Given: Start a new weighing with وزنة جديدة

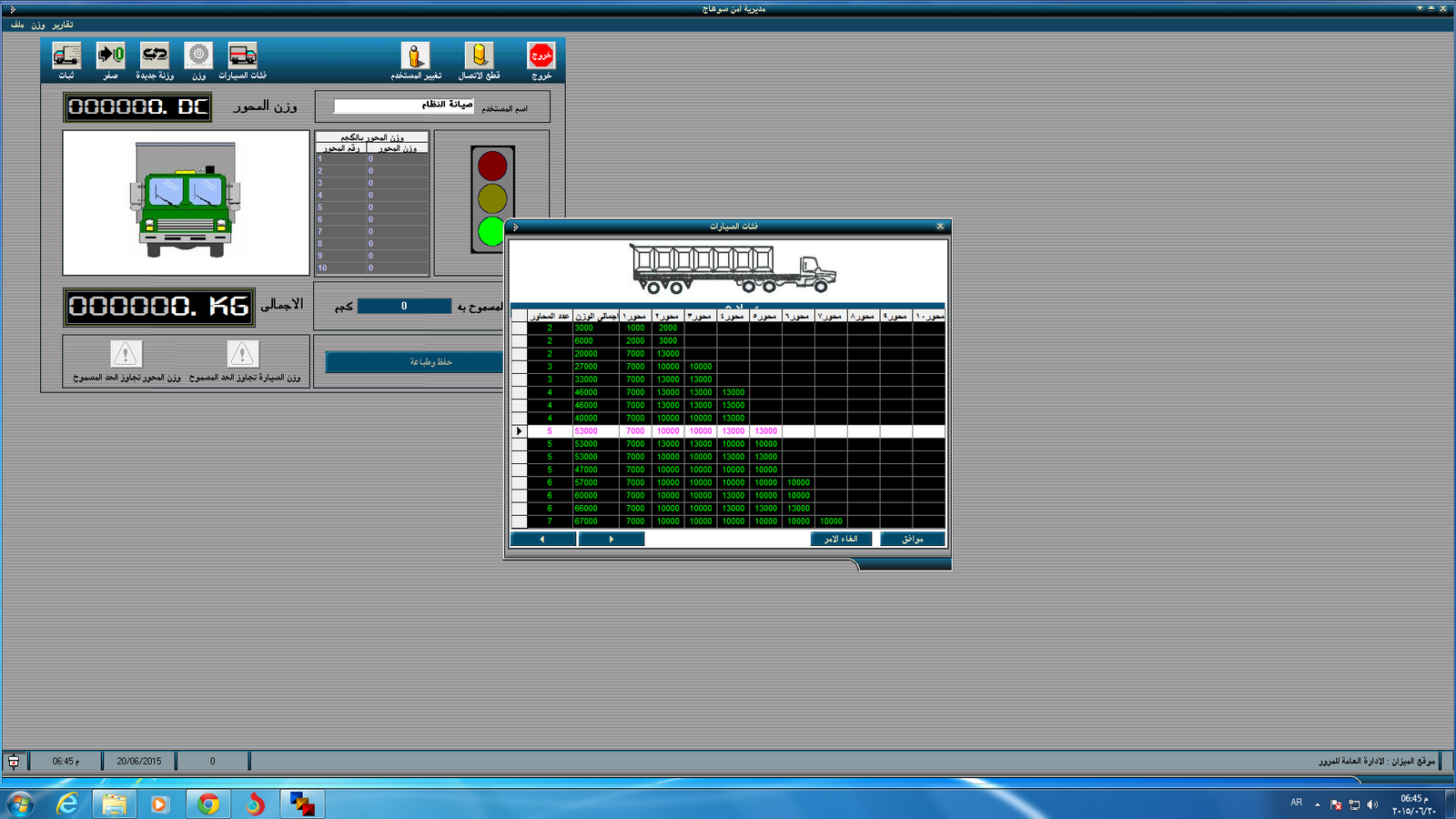Looking at the screenshot, I should [155, 56].
